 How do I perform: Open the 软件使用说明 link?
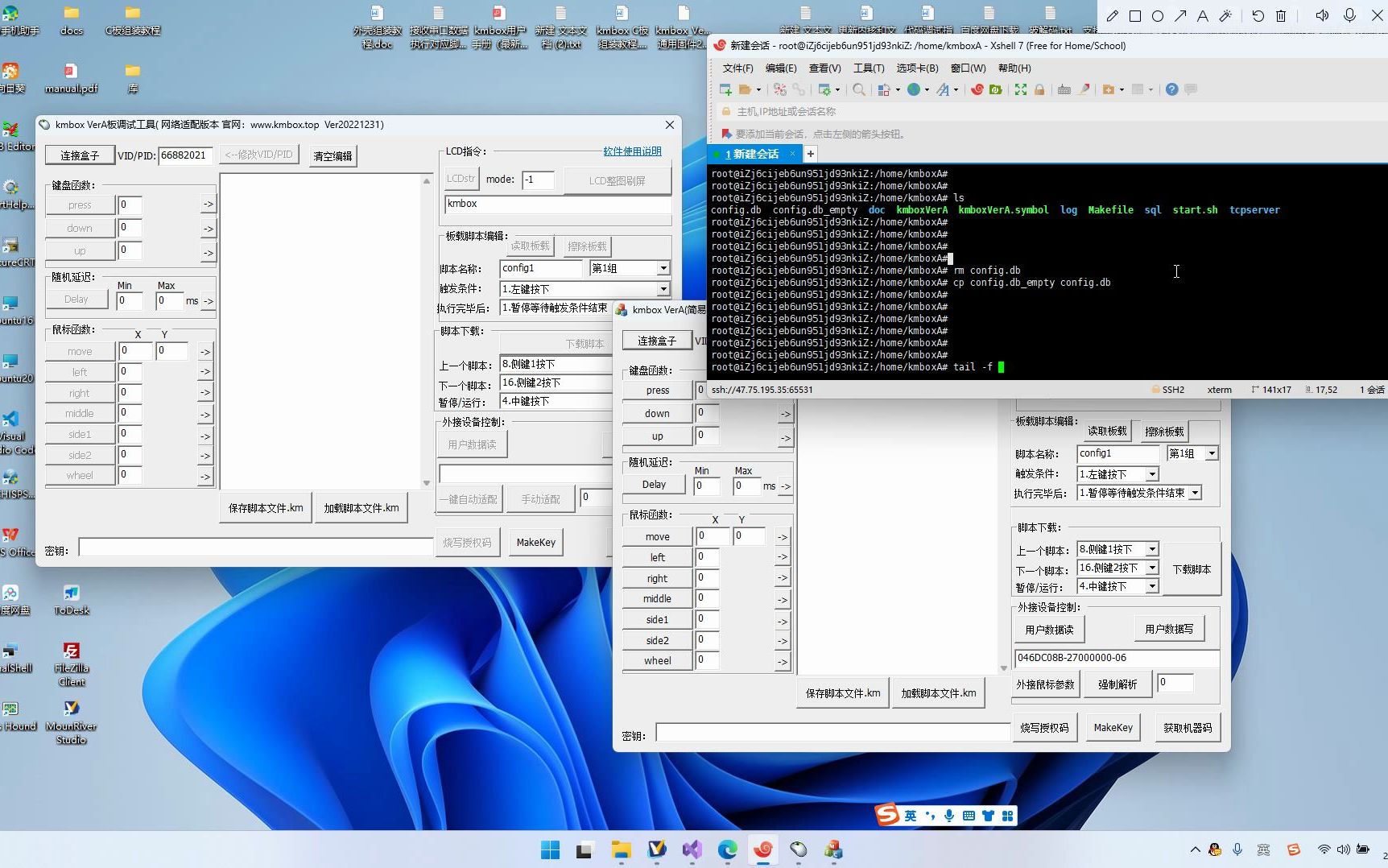click(633, 151)
